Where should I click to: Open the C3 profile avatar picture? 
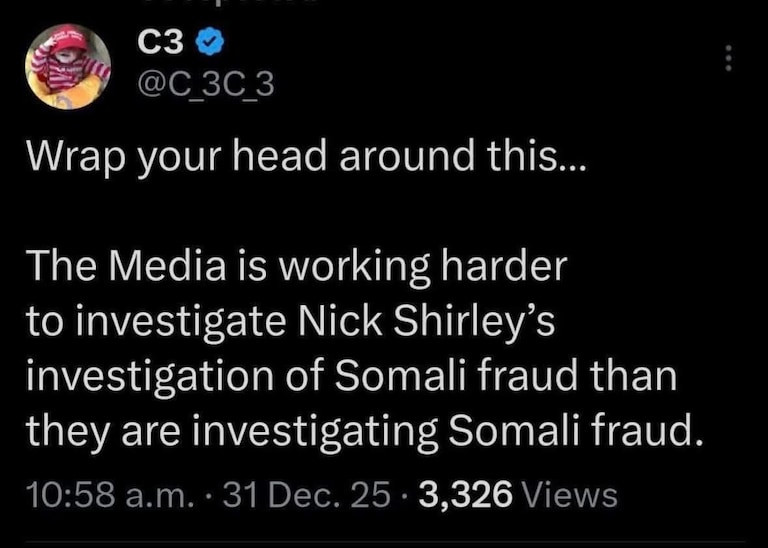point(68,65)
